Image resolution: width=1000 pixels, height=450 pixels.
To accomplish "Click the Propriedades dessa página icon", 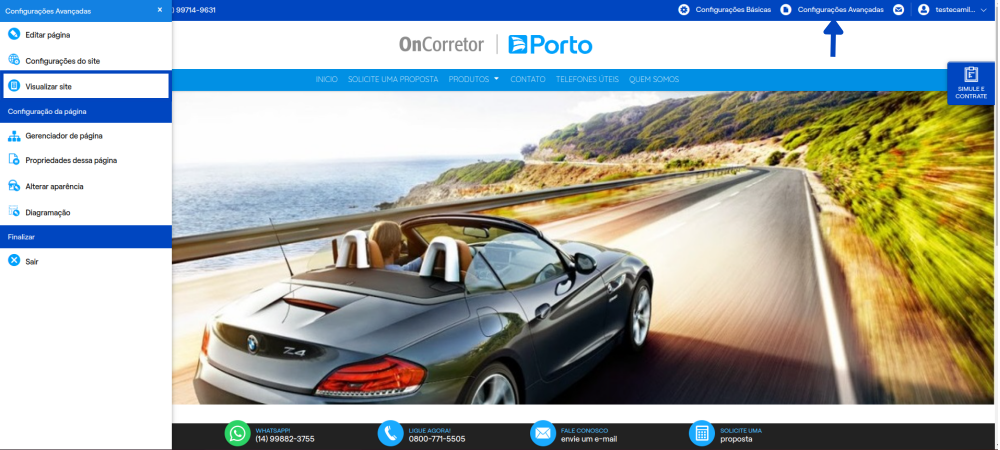I will 14,160.
